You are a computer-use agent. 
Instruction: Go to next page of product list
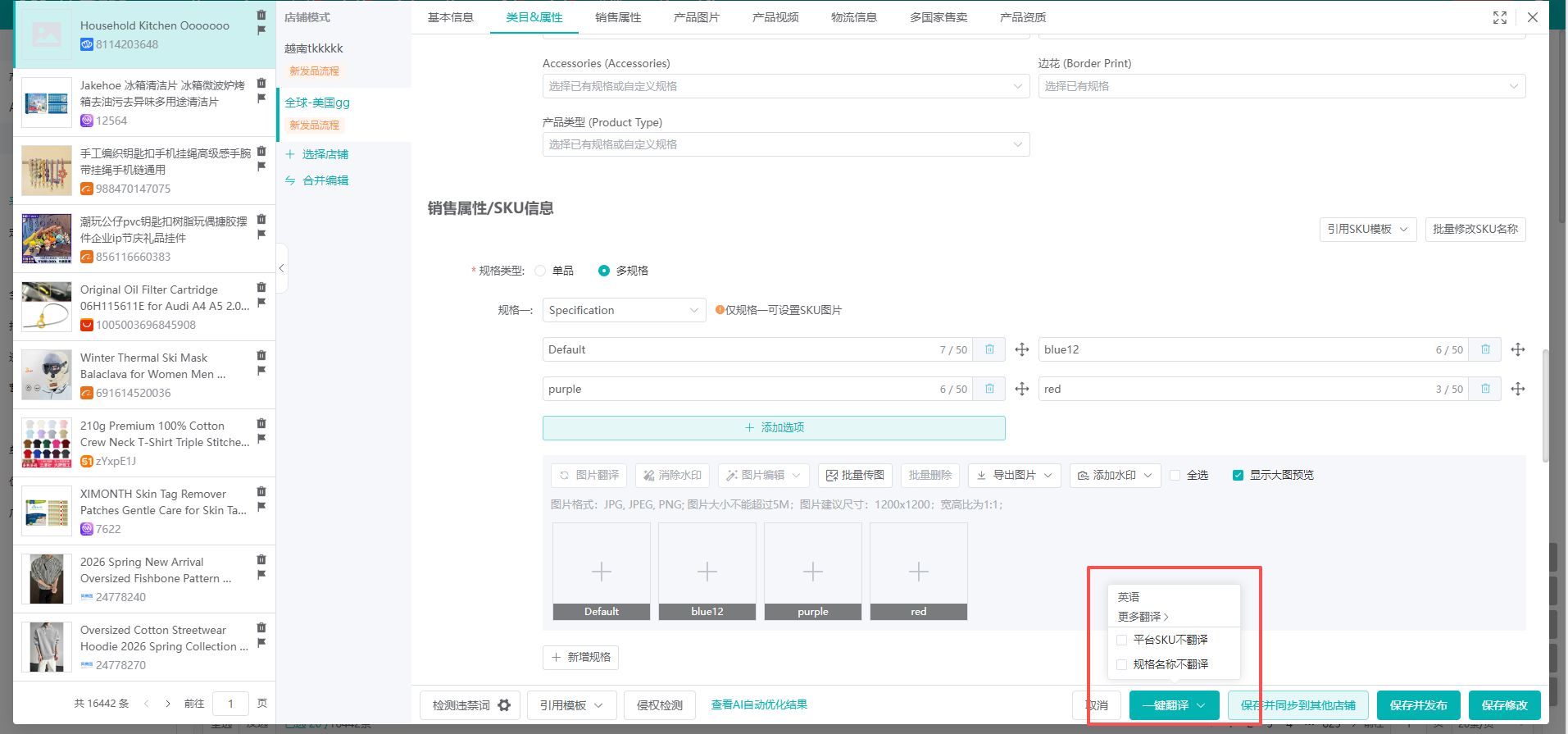point(168,704)
